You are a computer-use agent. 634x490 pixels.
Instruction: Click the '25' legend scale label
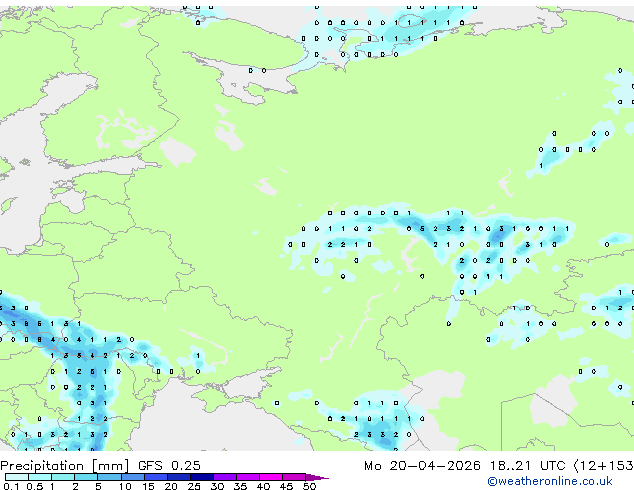tap(194, 486)
